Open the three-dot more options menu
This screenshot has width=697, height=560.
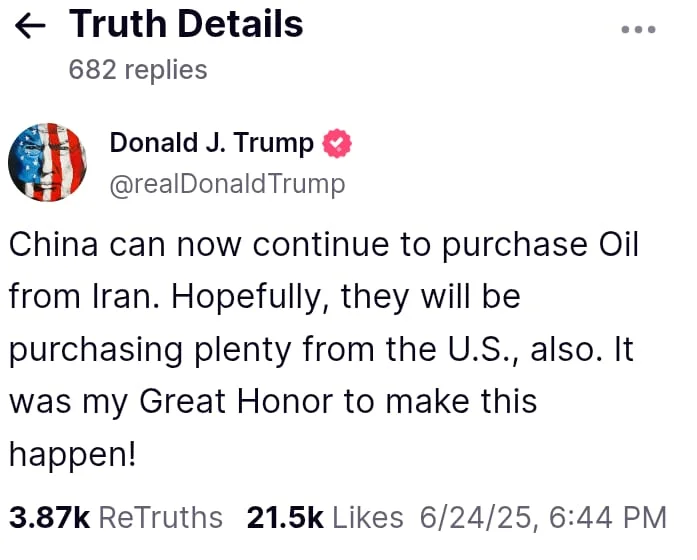[637, 29]
